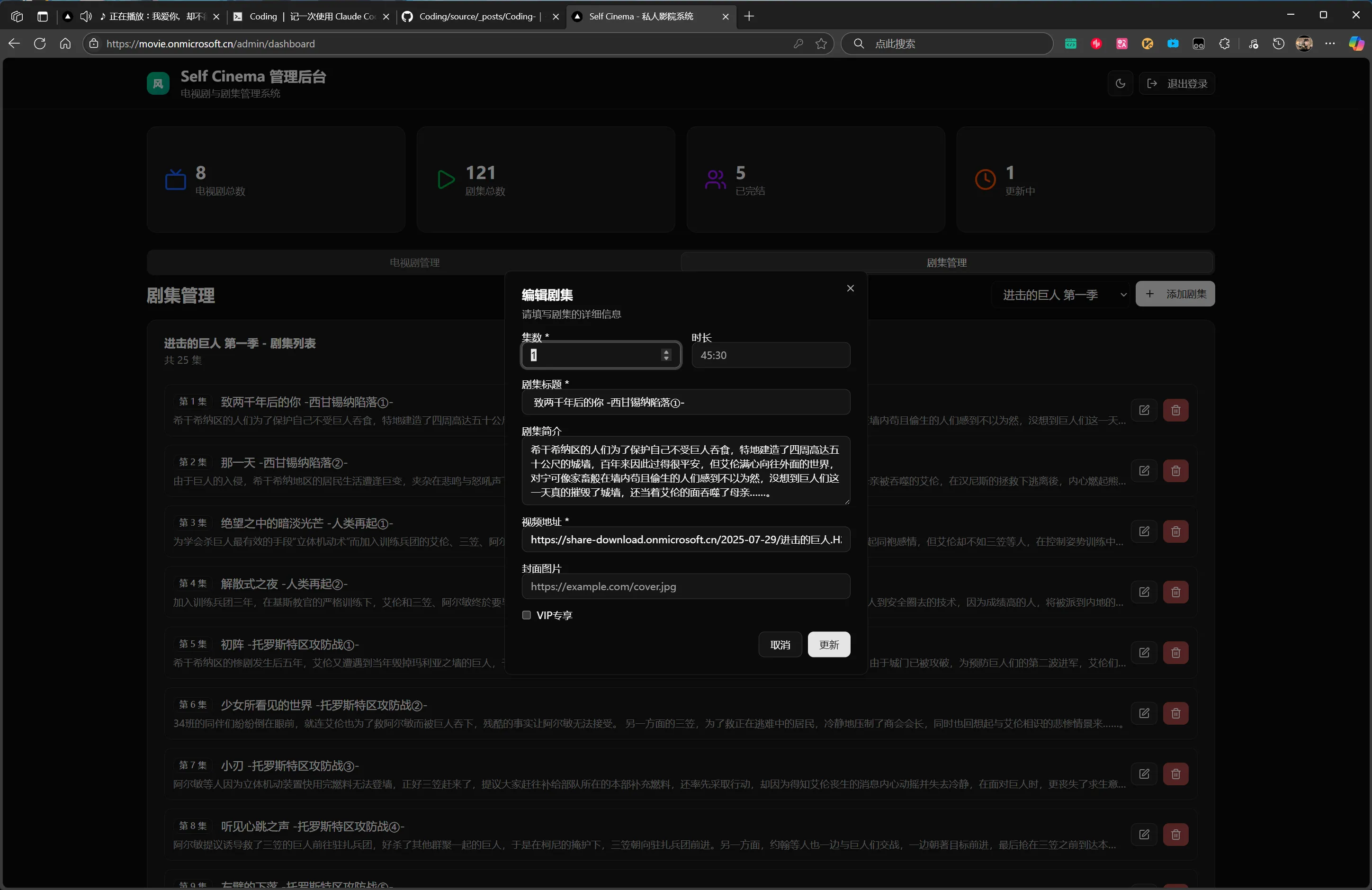The height and width of the screenshot is (890, 1372).
Task: Close the 编辑剧集 dialog
Action: [850, 288]
